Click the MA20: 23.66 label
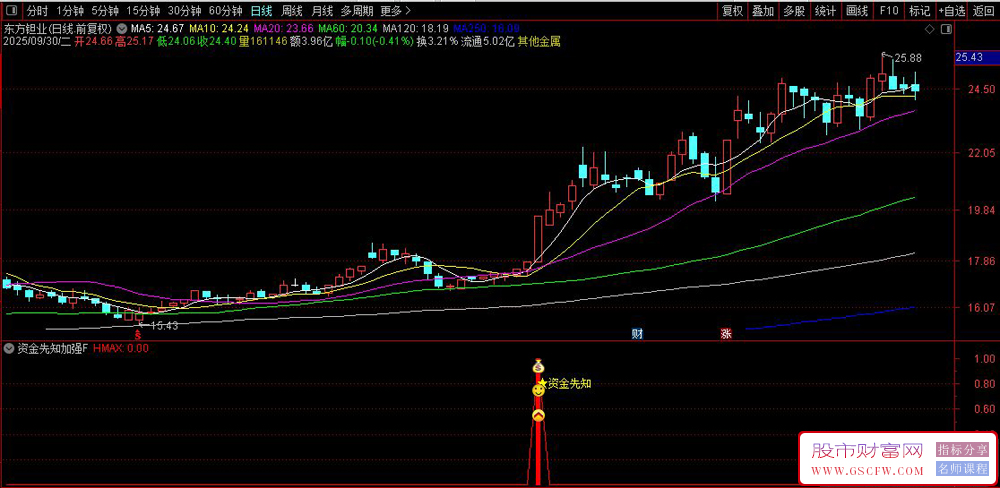 [283, 29]
